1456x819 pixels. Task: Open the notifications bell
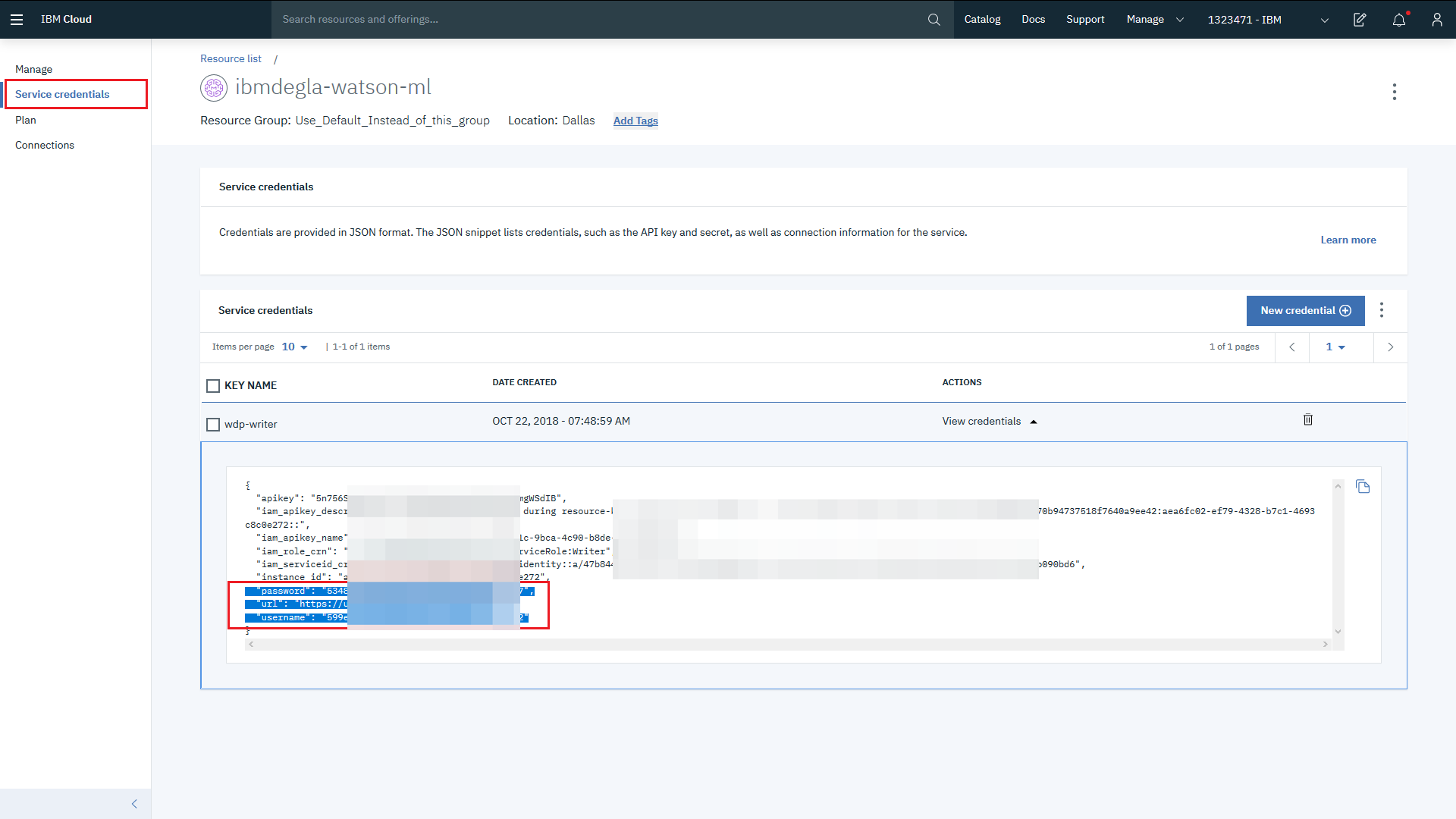tap(1399, 20)
